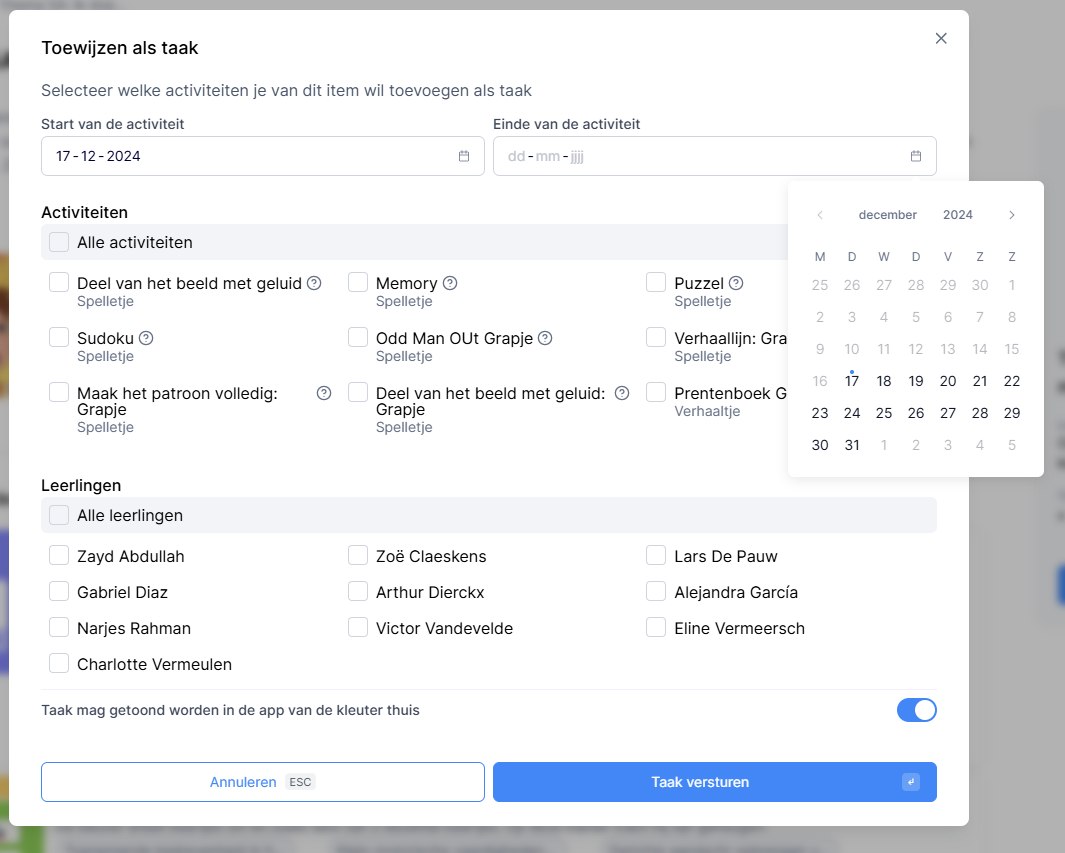
Task: Click help icon beside Sudoku
Action: (x=146, y=338)
